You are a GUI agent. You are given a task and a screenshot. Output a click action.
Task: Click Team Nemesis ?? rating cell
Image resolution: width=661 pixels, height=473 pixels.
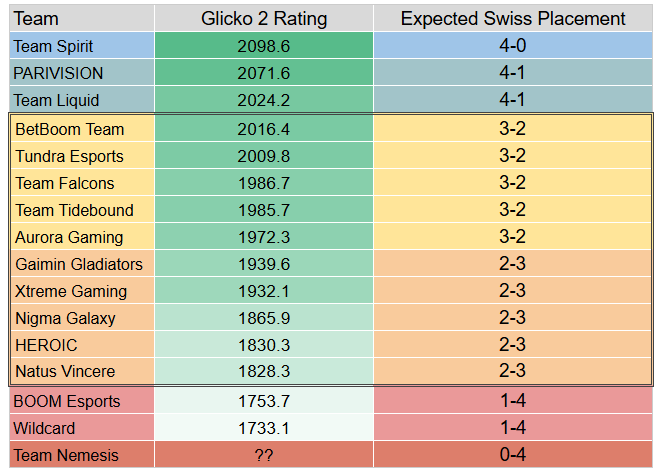(x=264, y=454)
